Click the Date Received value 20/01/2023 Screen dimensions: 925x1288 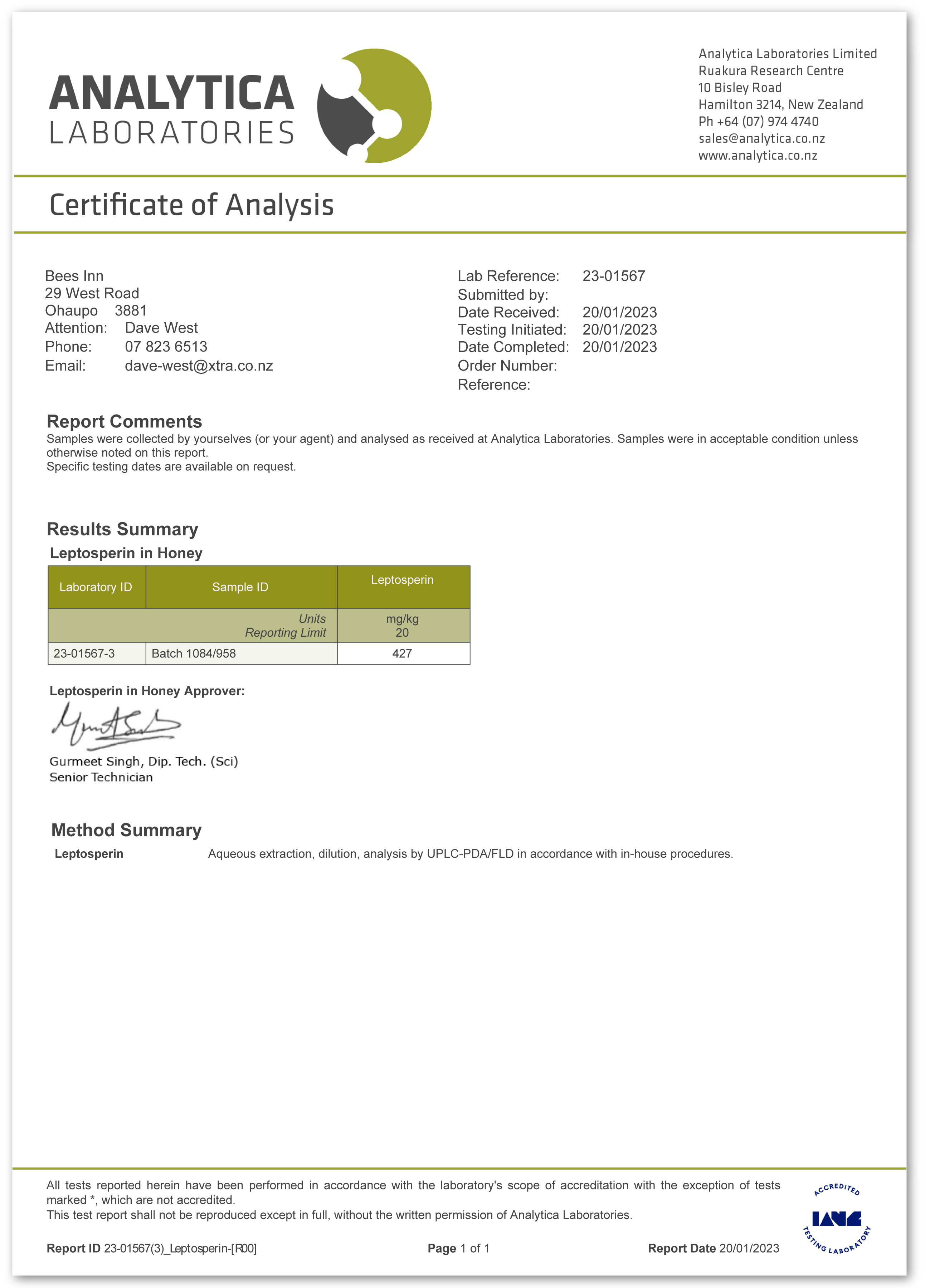click(619, 312)
